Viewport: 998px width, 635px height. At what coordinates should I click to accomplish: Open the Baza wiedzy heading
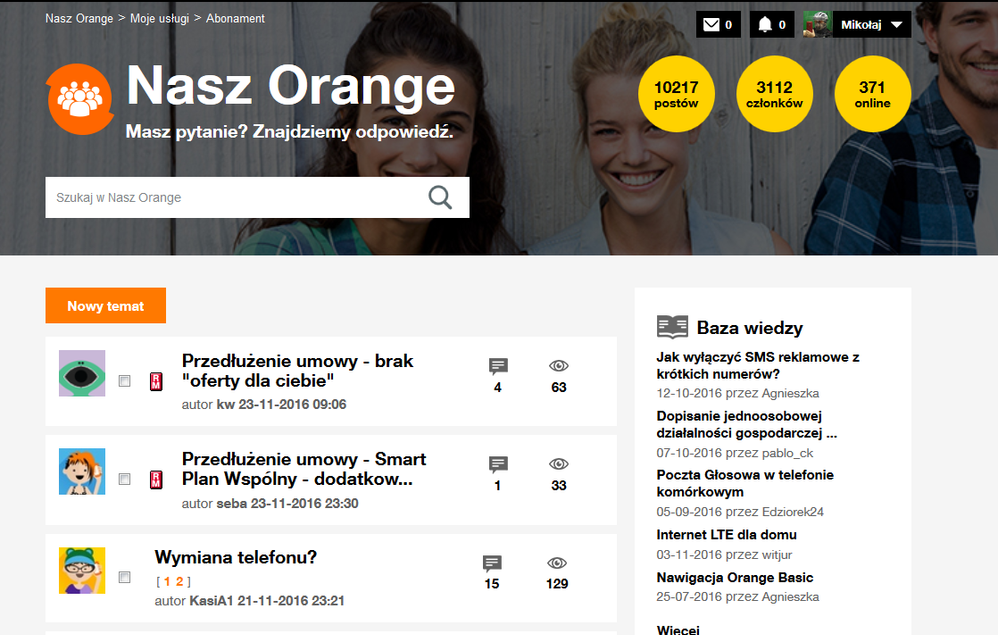pyautogui.click(x=750, y=328)
